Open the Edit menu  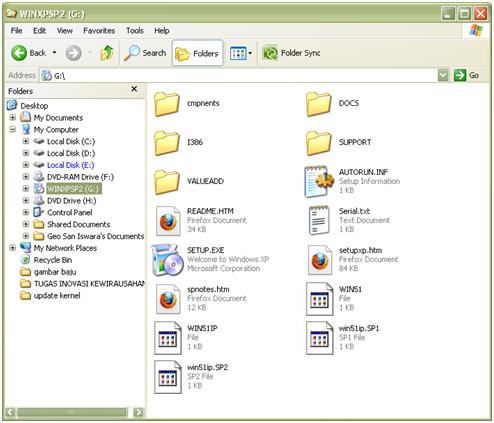tap(39, 31)
